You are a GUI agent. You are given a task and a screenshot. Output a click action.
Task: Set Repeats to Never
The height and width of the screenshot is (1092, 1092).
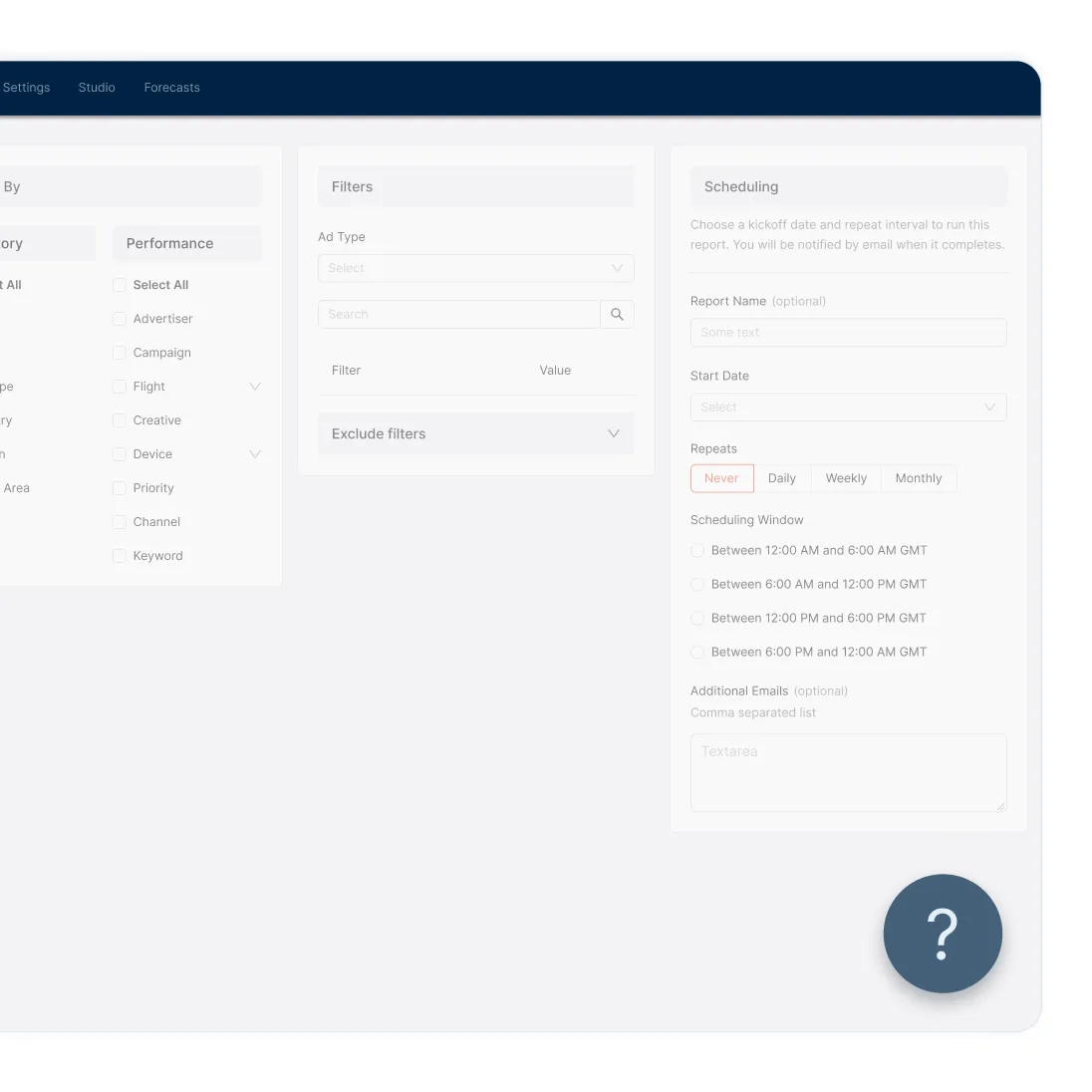(722, 478)
